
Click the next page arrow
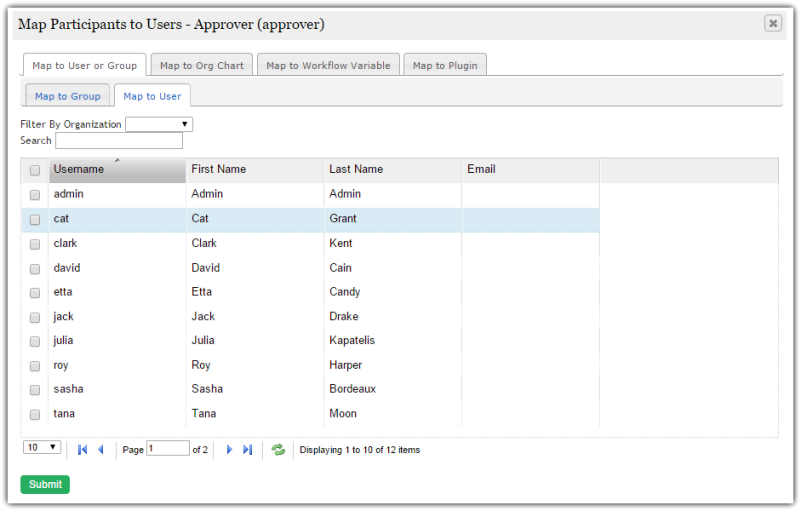(x=229, y=450)
